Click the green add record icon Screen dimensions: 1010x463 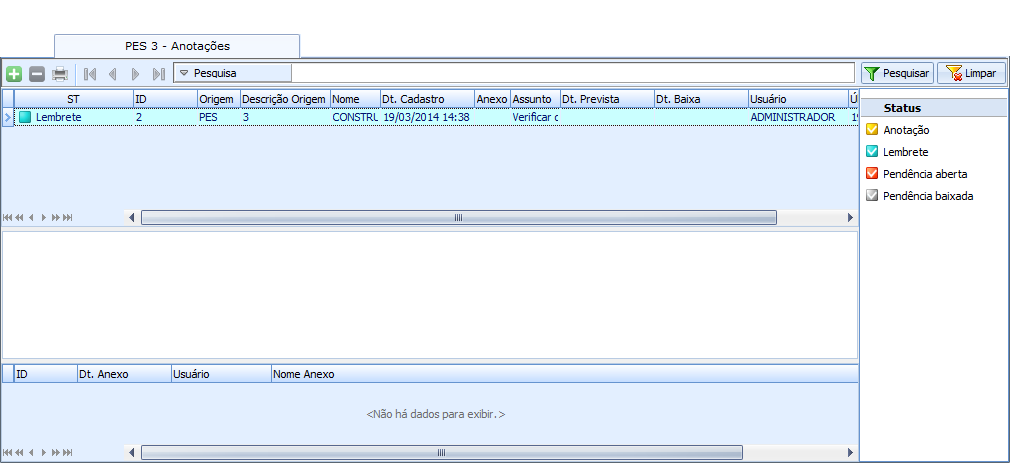coord(14,73)
